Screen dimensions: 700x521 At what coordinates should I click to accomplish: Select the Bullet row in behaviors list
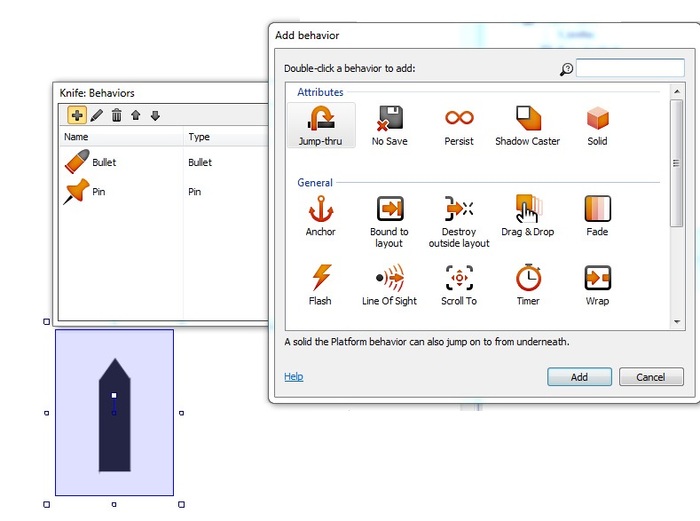pyautogui.click(x=163, y=162)
